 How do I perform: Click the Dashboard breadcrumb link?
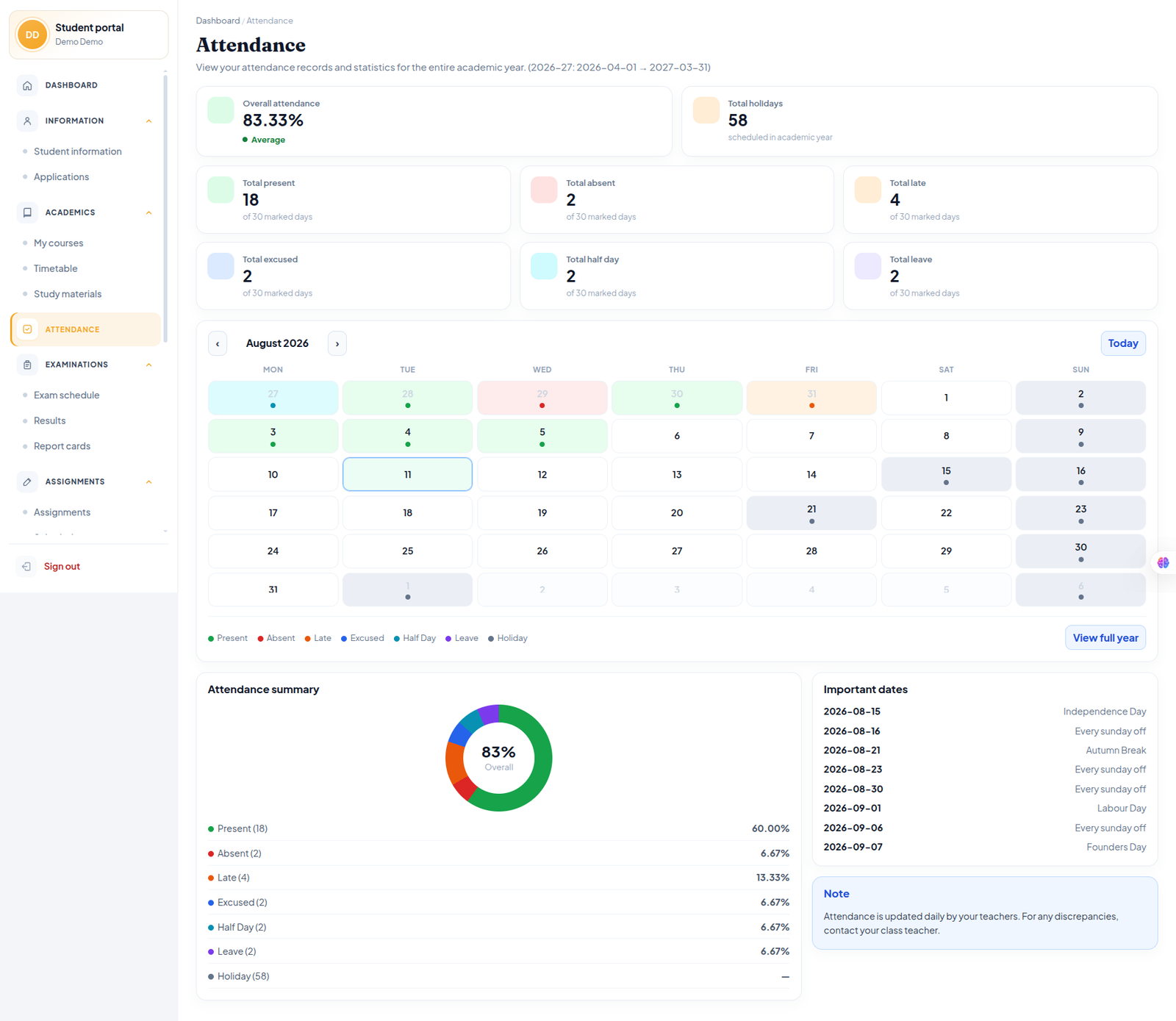[x=218, y=21]
